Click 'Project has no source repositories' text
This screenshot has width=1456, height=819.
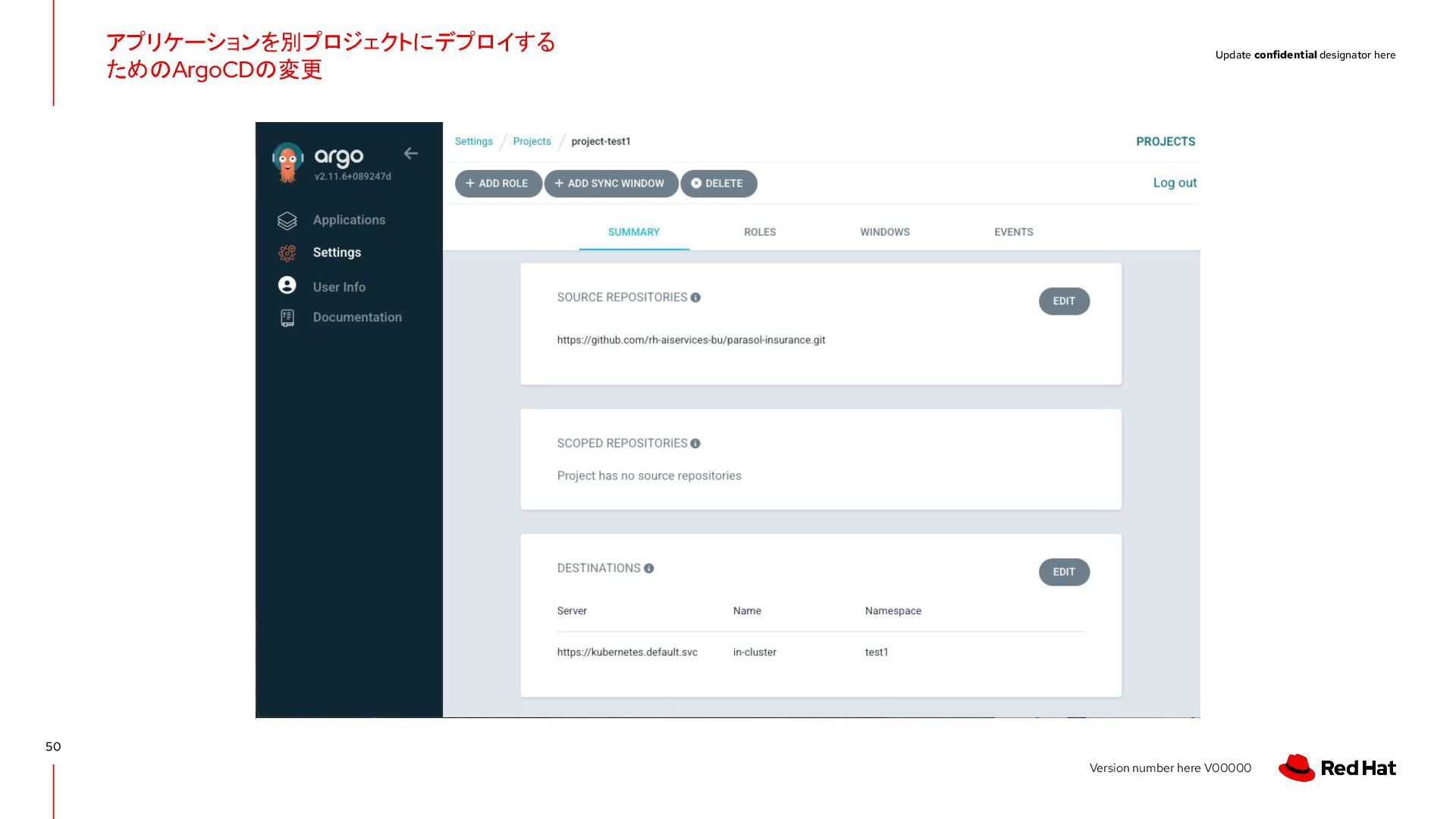[x=649, y=476]
